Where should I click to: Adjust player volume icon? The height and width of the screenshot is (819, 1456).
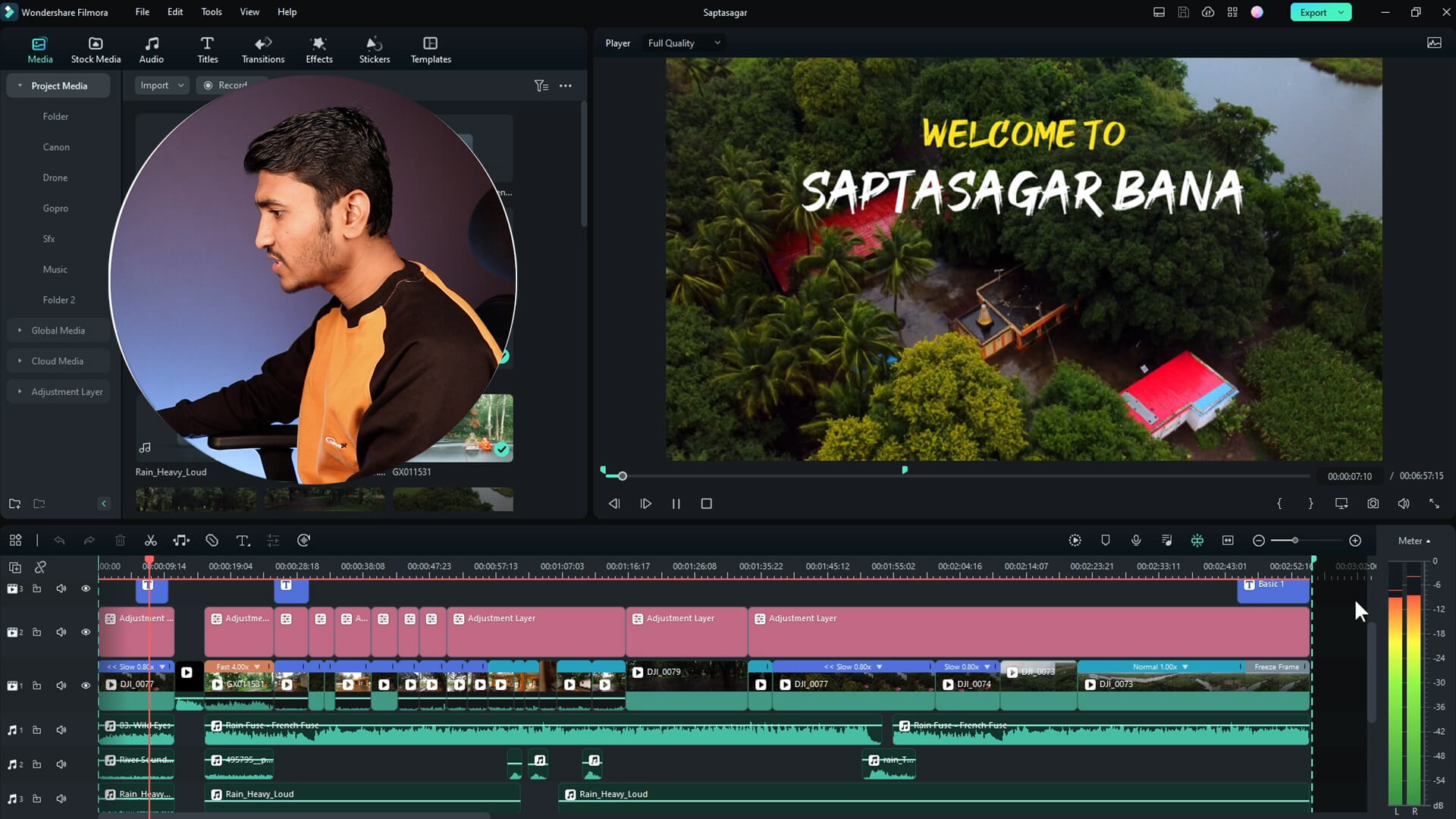[1404, 504]
